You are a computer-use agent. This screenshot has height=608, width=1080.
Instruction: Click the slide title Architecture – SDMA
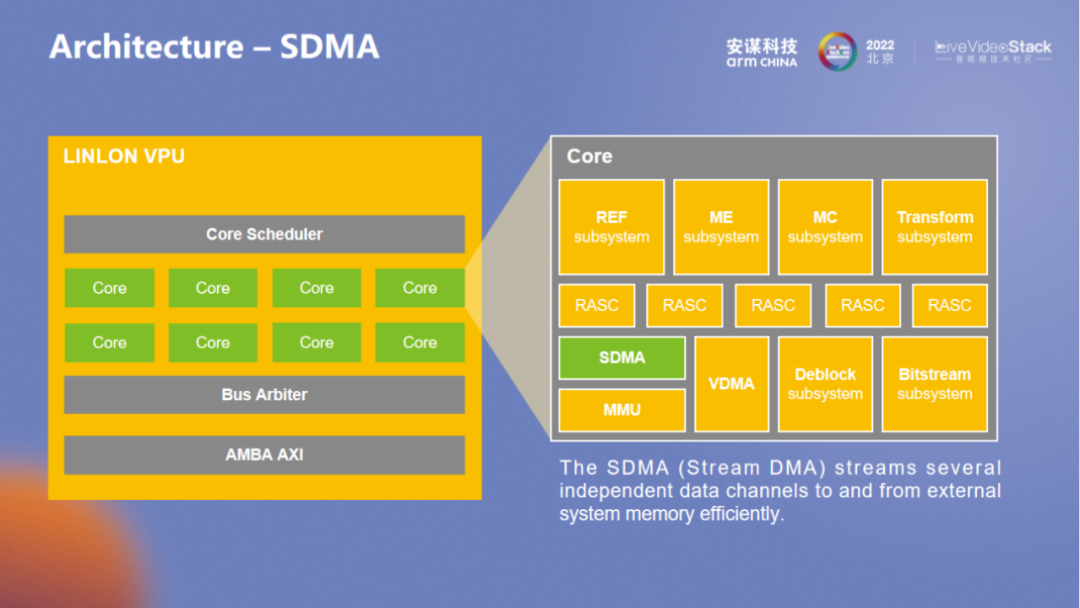pyautogui.click(x=214, y=47)
